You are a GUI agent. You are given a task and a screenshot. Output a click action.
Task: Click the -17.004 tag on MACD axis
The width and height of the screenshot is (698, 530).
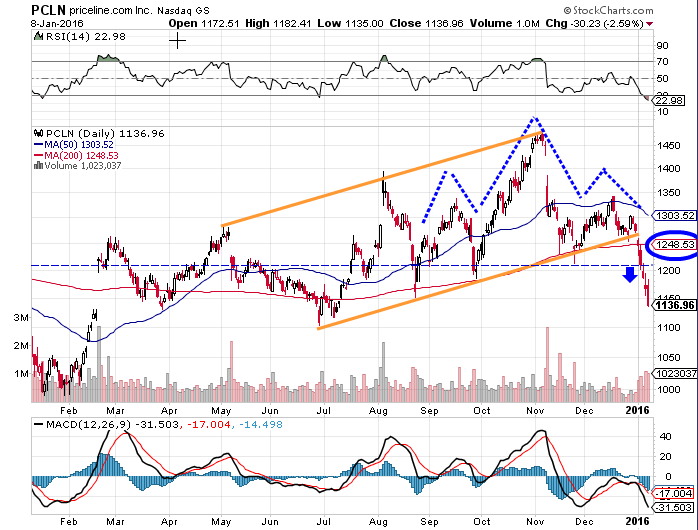pos(674,493)
